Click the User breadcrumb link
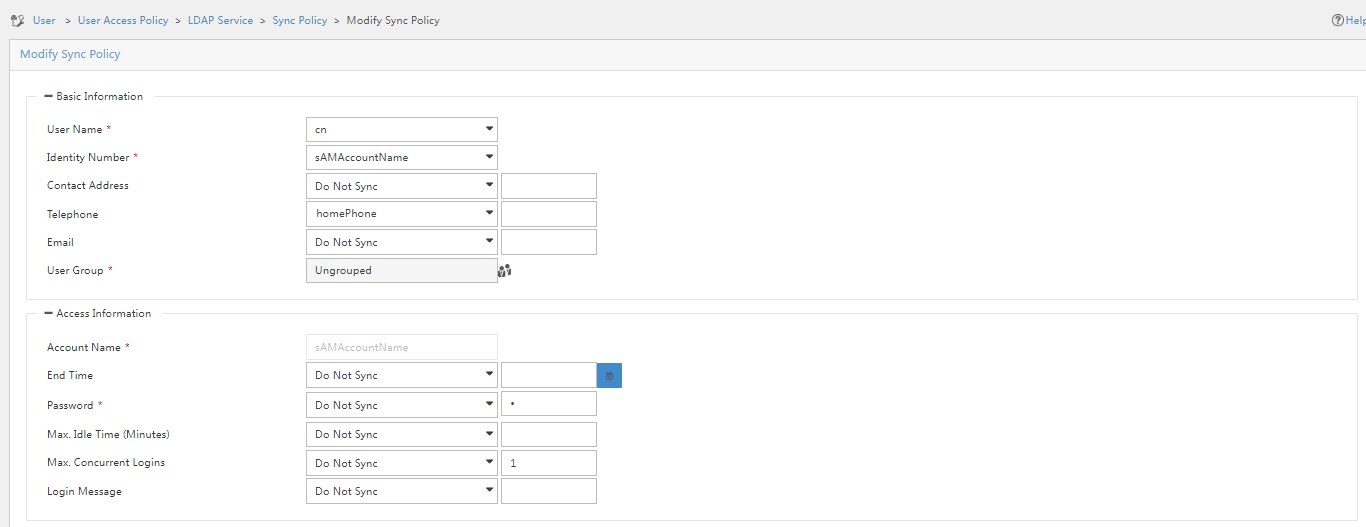 coord(44,20)
